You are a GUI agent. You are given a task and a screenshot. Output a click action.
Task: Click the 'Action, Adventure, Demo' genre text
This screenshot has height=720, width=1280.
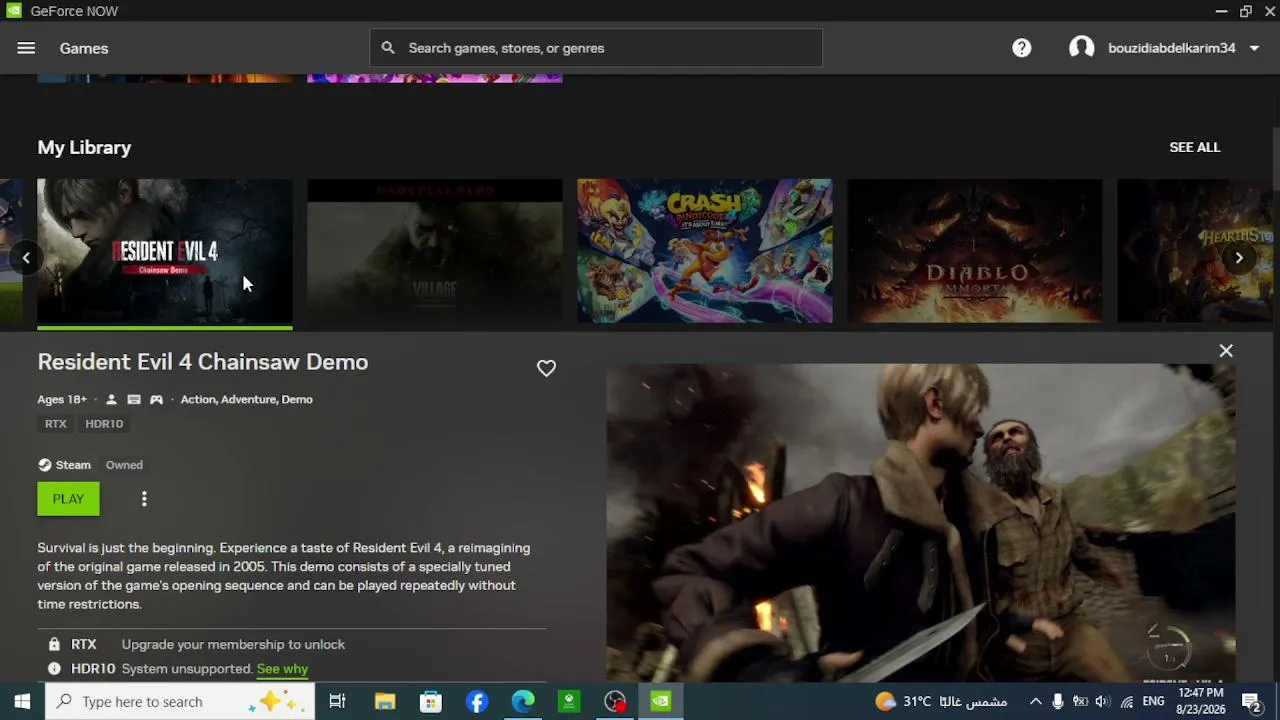(x=246, y=400)
